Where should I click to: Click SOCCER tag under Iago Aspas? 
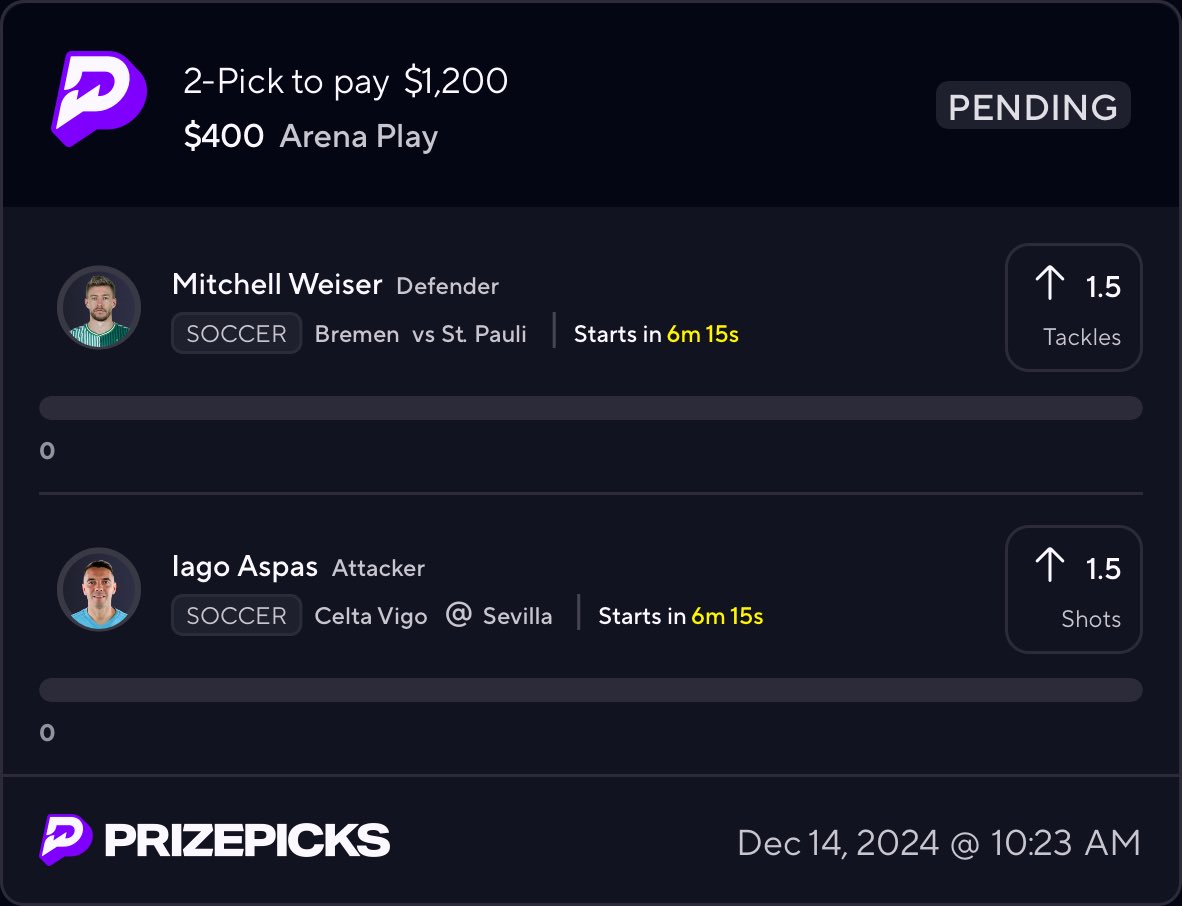tap(237, 615)
